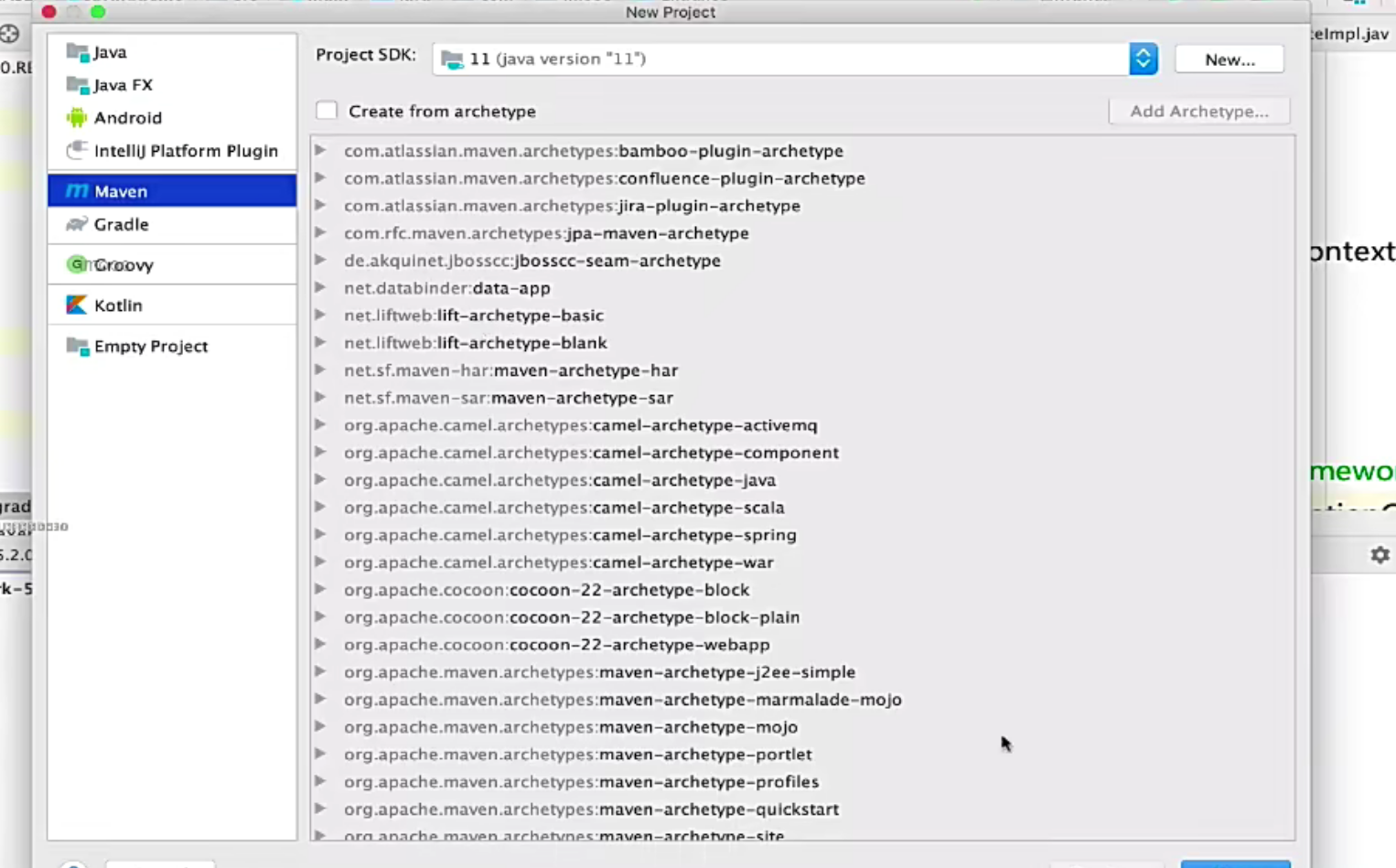This screenshot has width=1396, height=868.
Task: Click the Gradle elephant icon
Action: (77, 224)
